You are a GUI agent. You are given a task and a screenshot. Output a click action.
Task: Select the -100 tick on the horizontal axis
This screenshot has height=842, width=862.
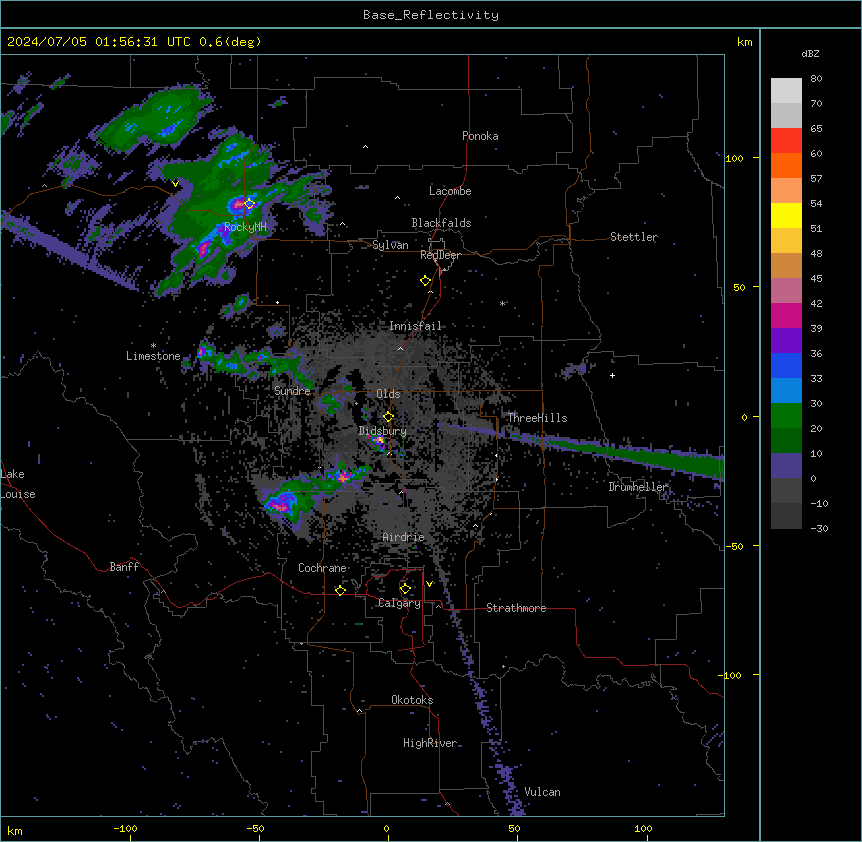(125, 828)
